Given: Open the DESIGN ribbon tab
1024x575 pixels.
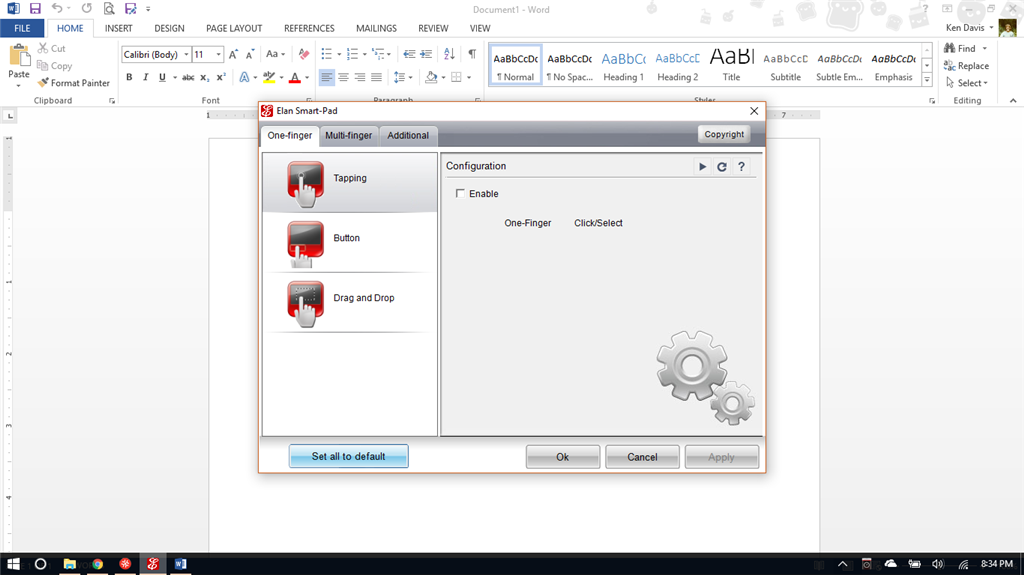Looking at the screenshot, I should point(169,28).
